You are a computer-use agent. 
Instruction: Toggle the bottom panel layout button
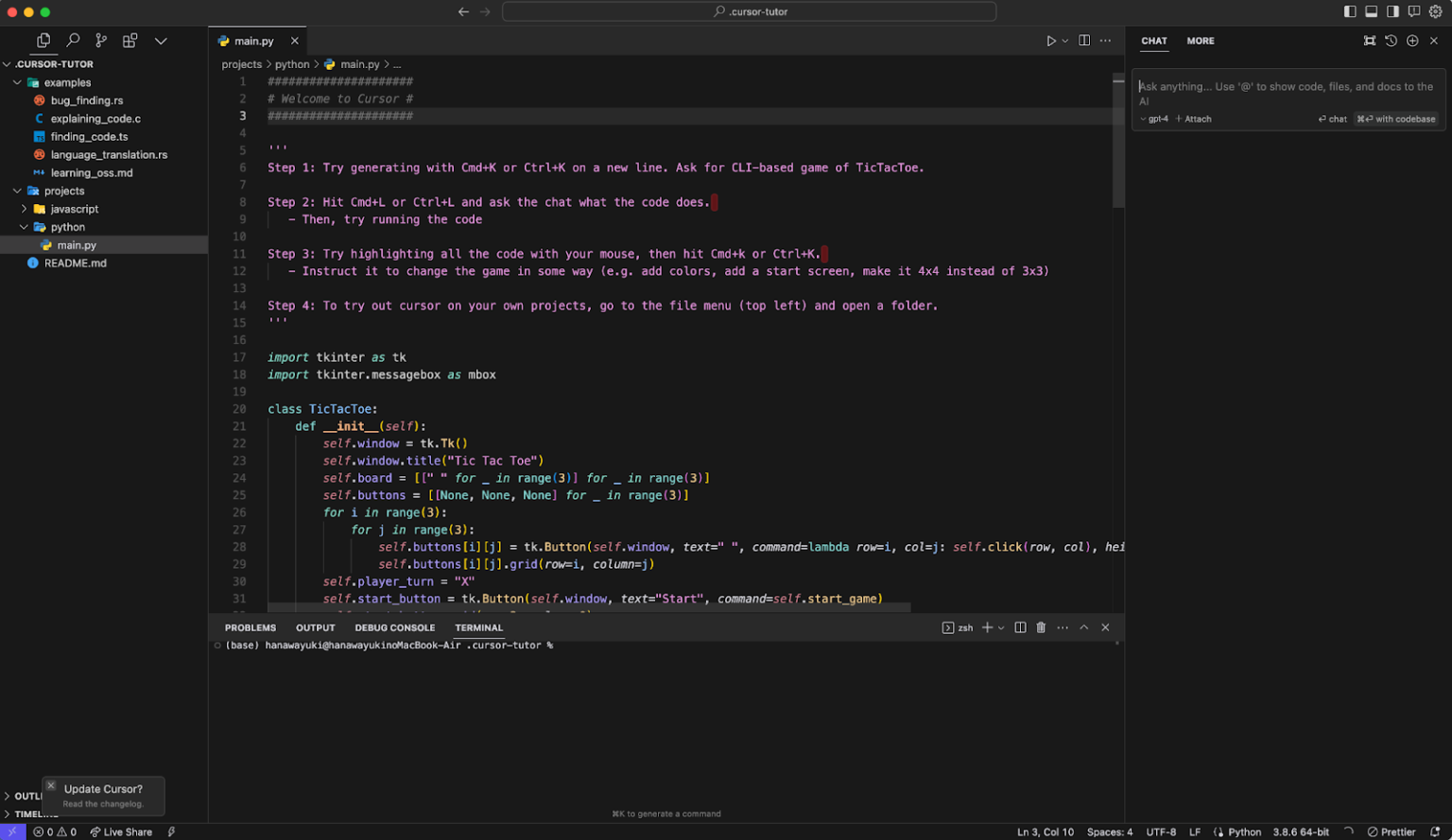(1371, 11)
